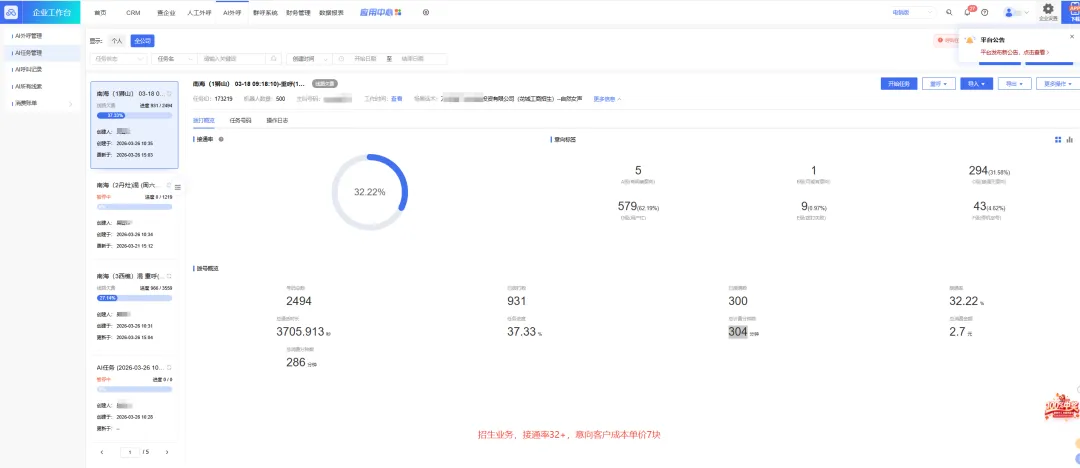Open AI任务管理 in sidebar

click(x=43, y=52)
